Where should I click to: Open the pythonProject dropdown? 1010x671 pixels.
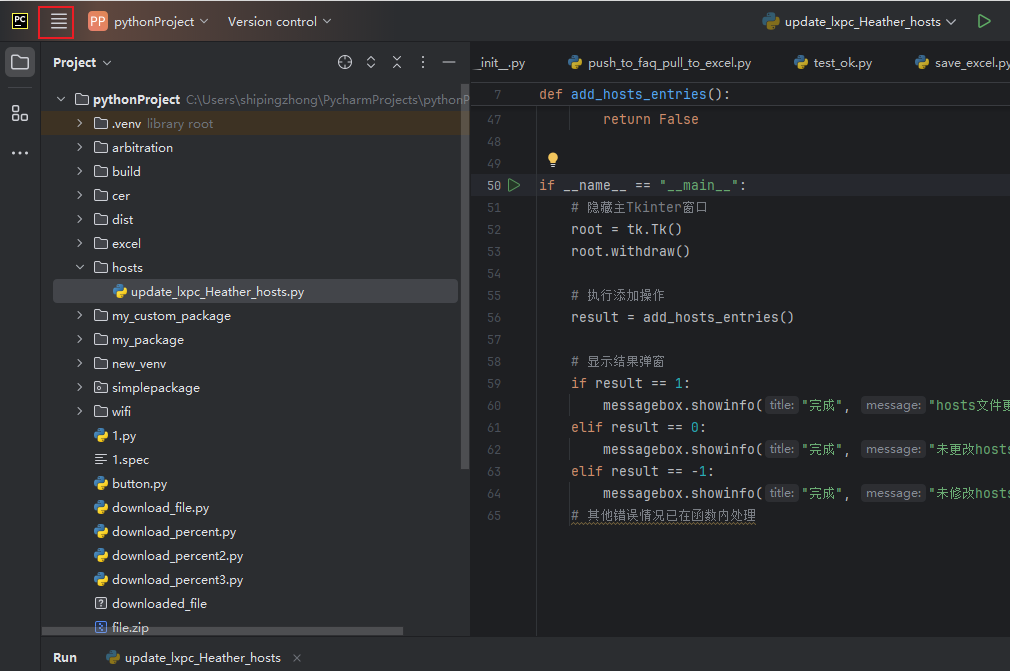point(161,21)
